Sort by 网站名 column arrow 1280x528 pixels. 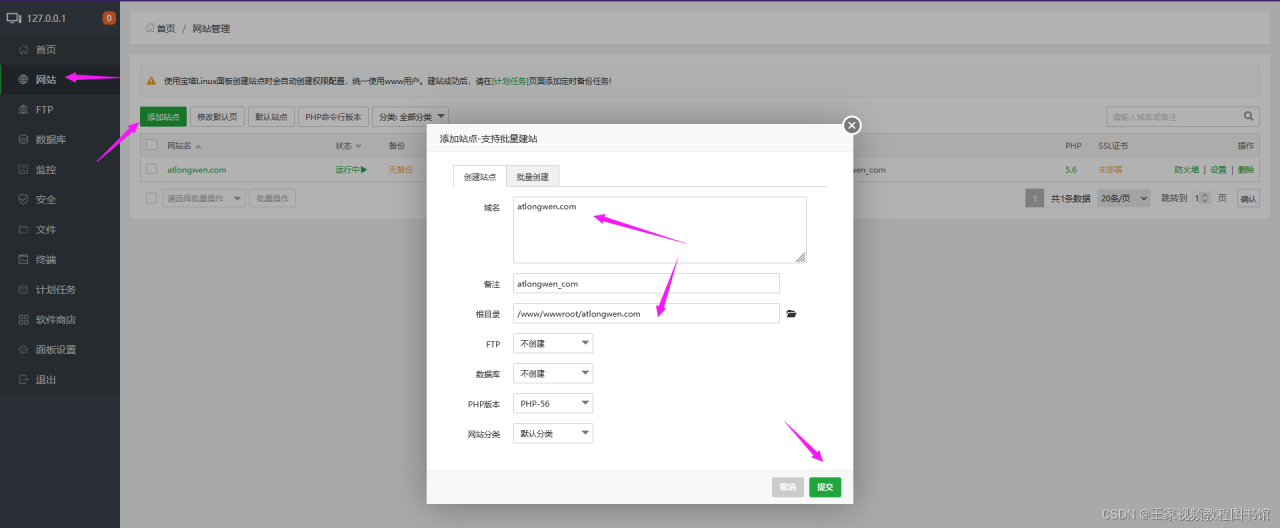coord(198,146)
